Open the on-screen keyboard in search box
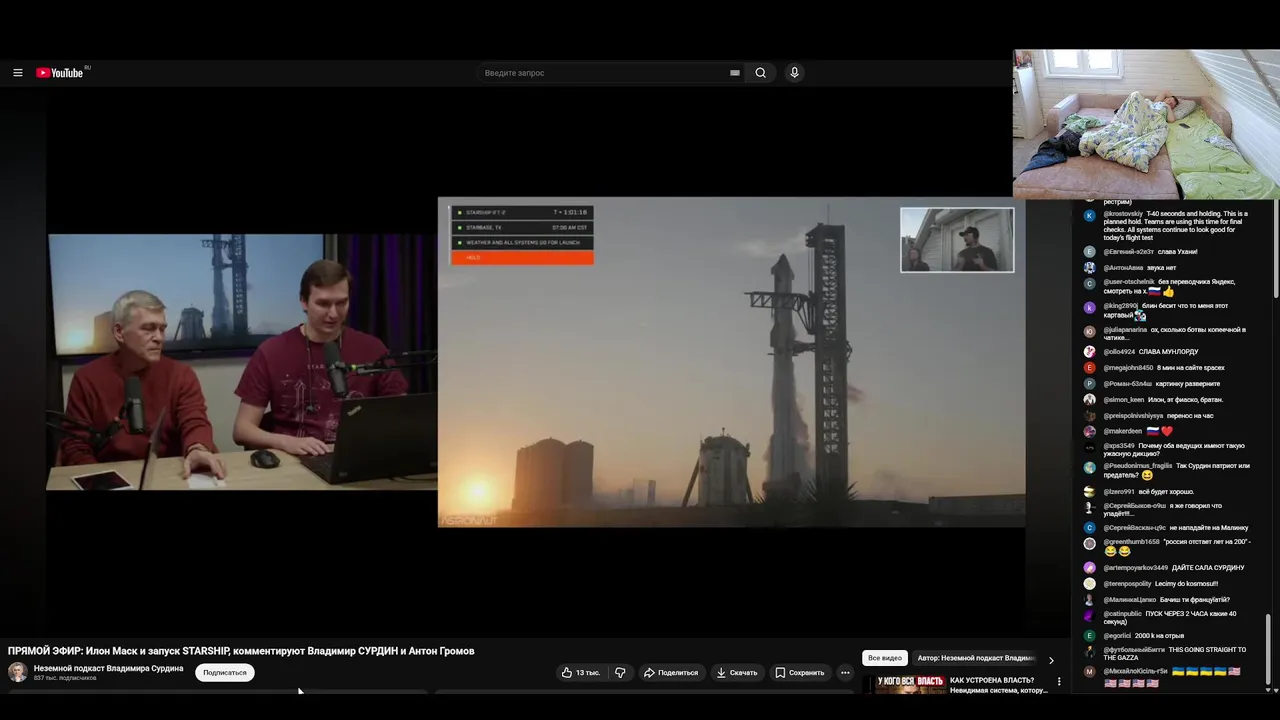1280x720 pixels. click(735, 73)
